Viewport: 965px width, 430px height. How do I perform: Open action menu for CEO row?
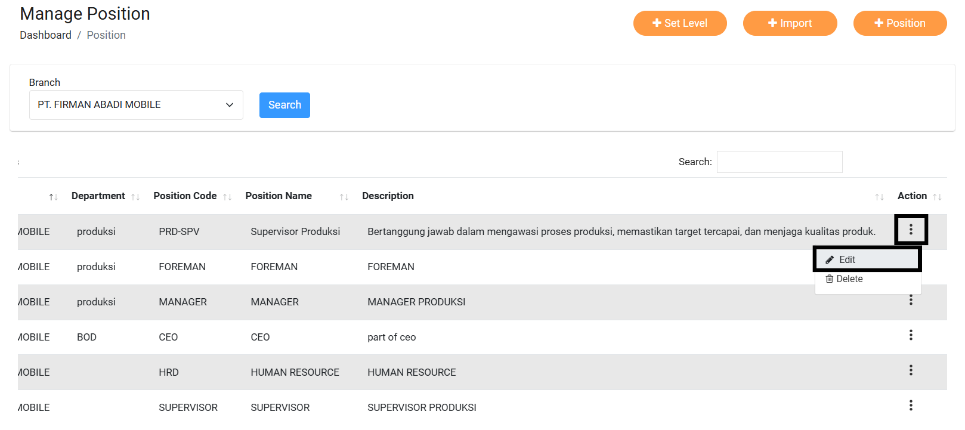[911, 335]
